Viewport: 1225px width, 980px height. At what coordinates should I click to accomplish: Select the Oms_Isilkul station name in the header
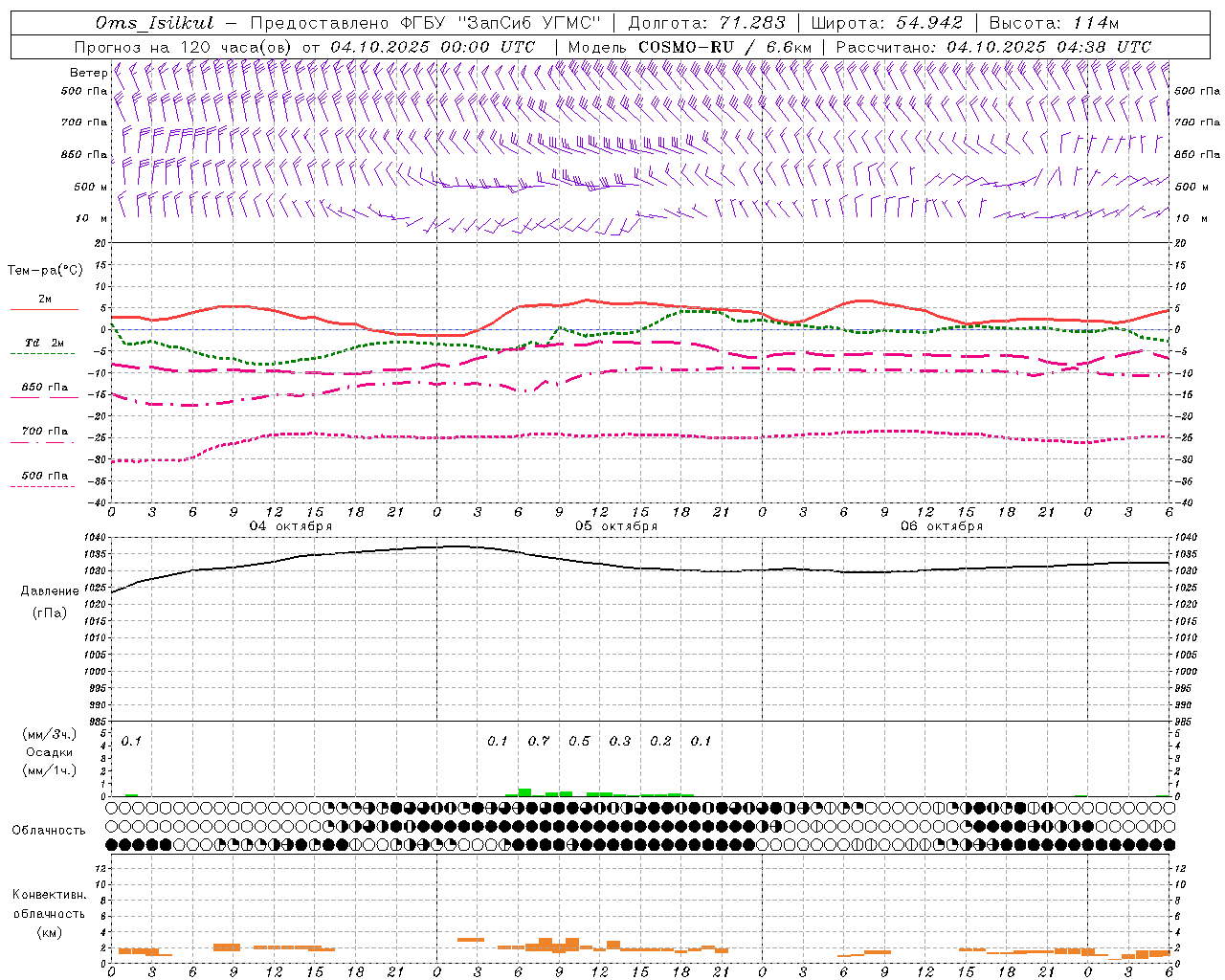coord(154,23)
